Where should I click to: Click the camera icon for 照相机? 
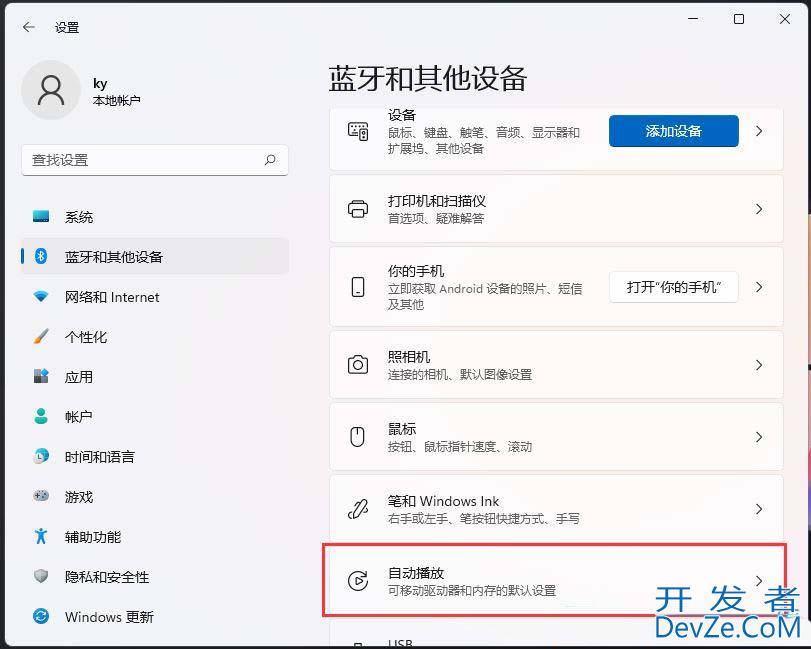pyautogui.click(x=358, y=365)
